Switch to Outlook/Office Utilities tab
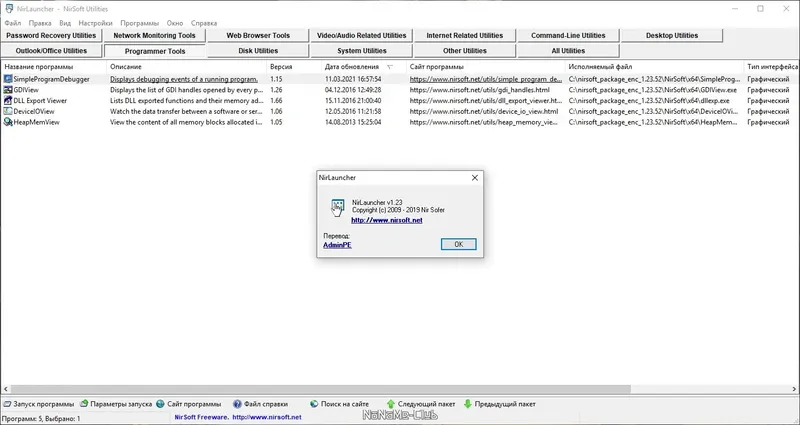 51,51
